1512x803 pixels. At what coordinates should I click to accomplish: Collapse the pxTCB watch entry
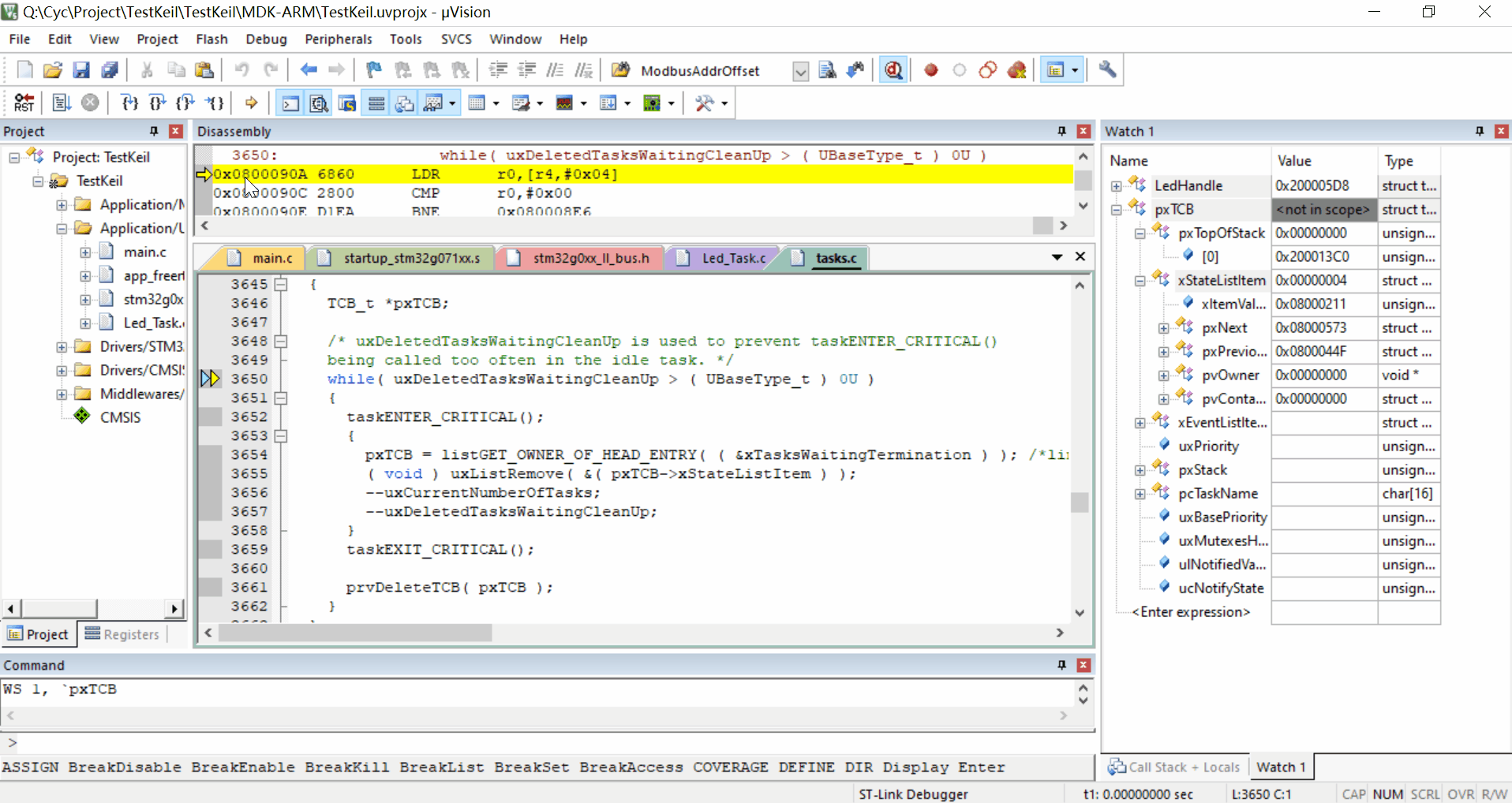coord(1116,210)
